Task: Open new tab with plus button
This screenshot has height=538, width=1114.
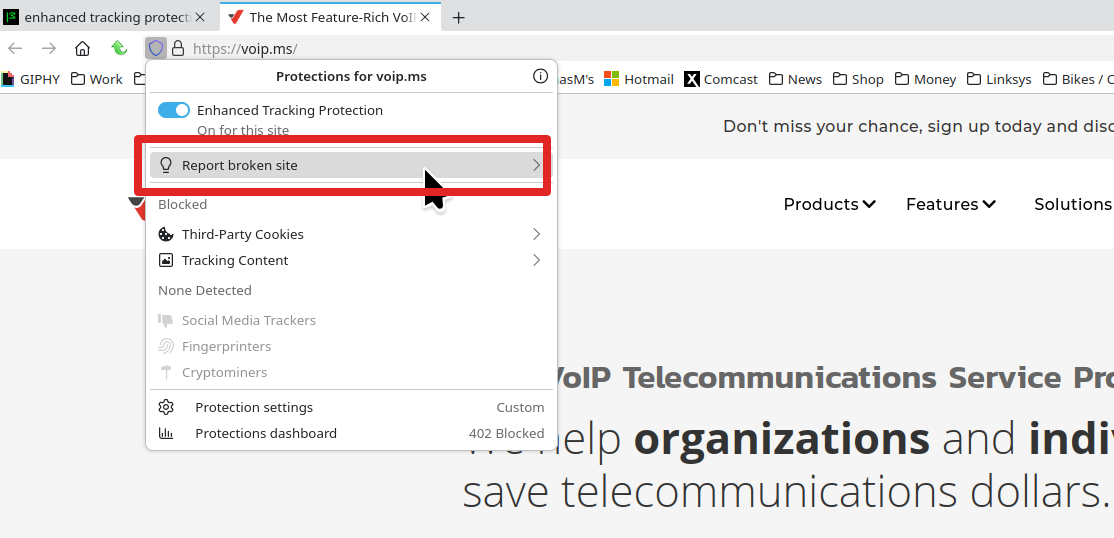Action: [x=459, y=18]
